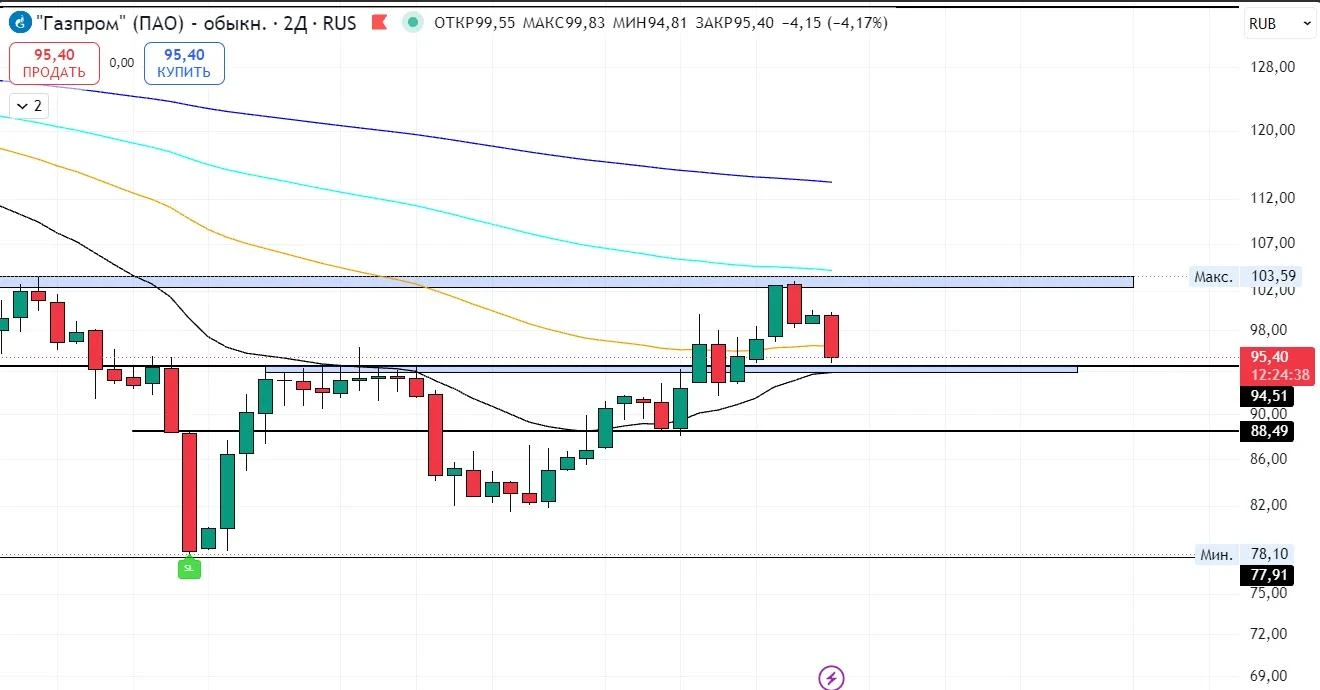Click the purple lightning bolt icon at the chart bottom

pyautogui.click(x=831, y=678)
